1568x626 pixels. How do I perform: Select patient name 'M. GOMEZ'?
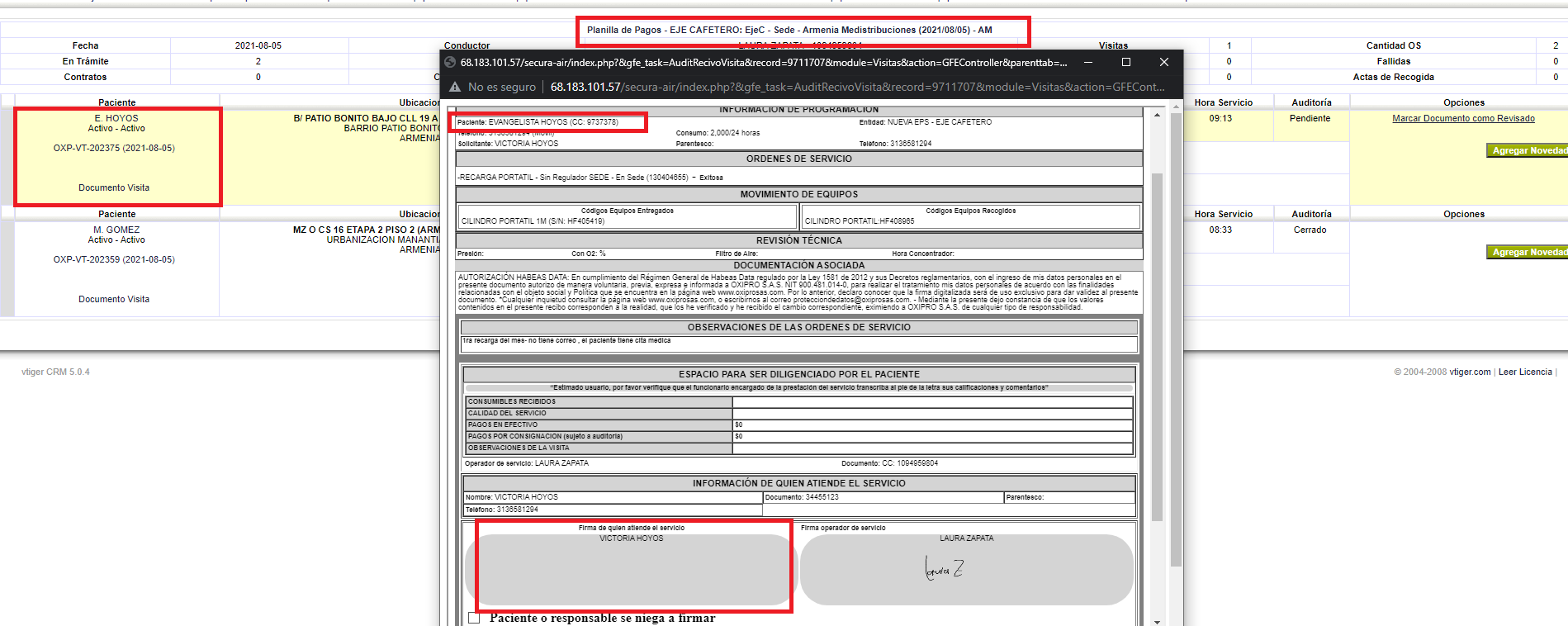pyautogui.click(x=116, y=230)
